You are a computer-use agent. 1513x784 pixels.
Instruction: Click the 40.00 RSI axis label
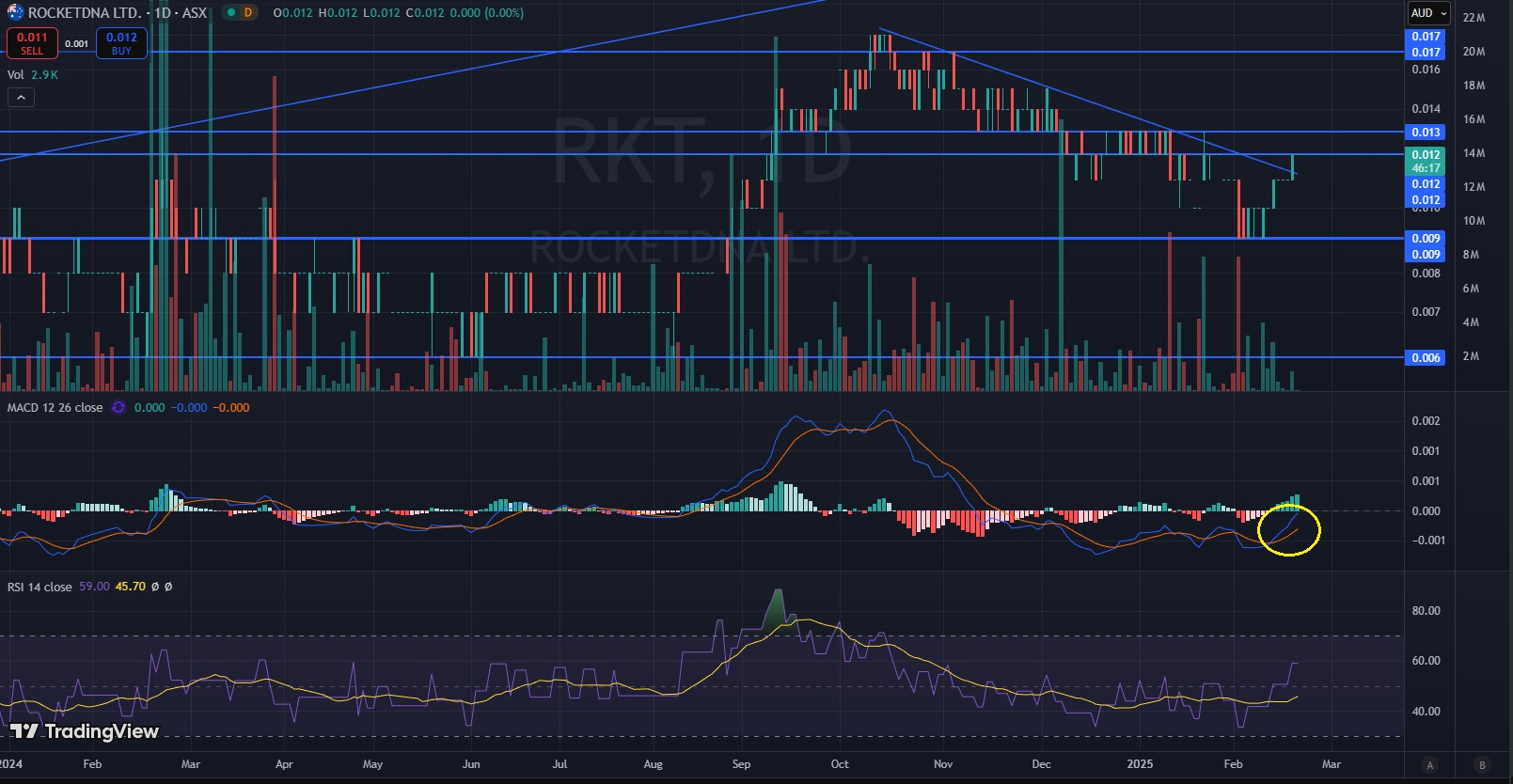(1426, 712)
